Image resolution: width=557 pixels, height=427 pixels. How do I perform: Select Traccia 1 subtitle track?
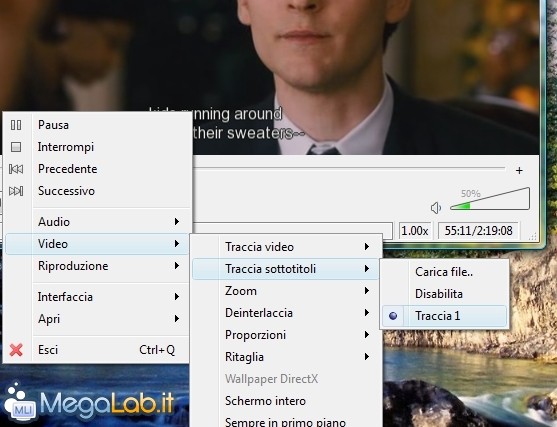[x=444, y=316]
